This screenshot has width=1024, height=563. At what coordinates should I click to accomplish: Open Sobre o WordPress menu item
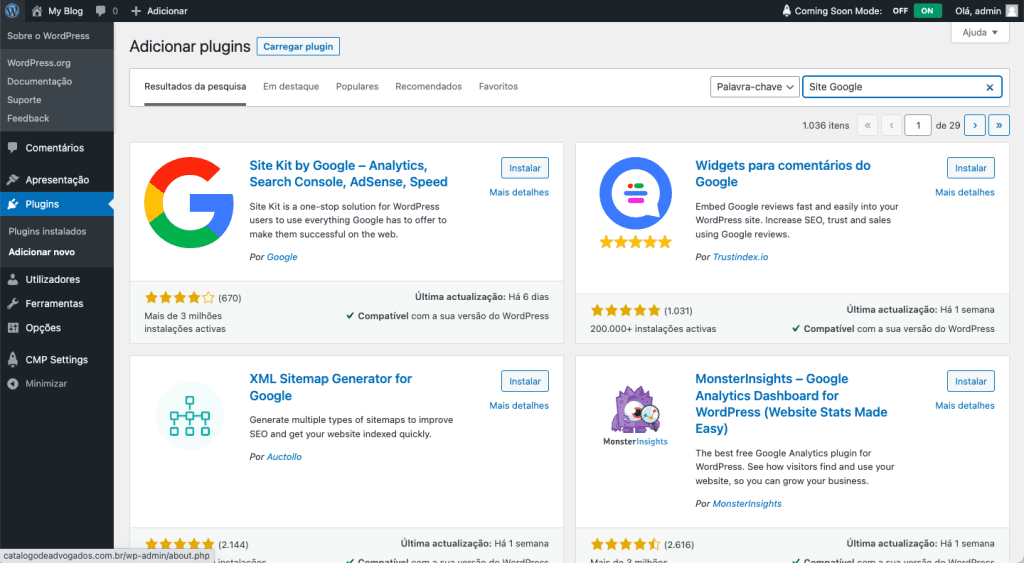coord(48,36)
